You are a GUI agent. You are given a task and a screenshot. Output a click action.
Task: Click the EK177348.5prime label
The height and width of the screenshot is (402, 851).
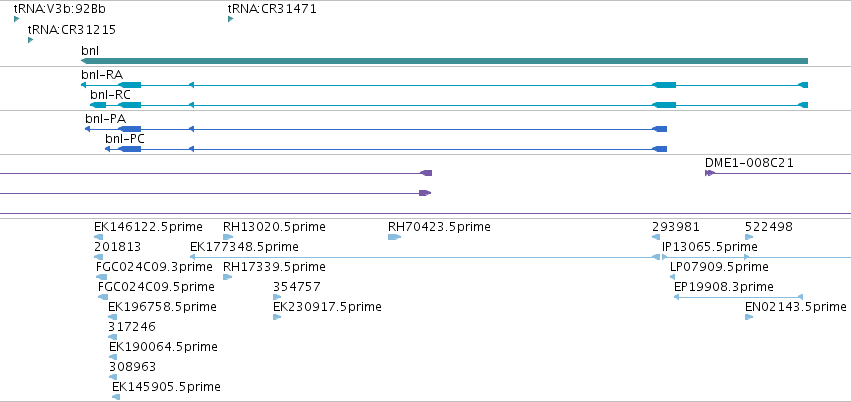(244, 247)
